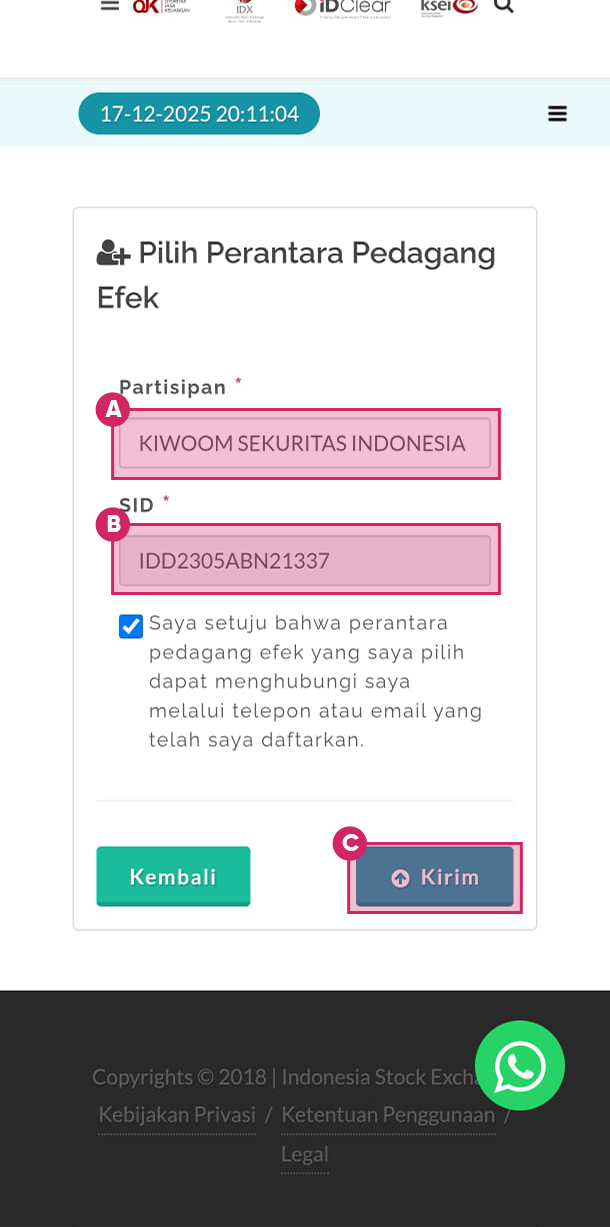Click the date and time badge
The image size is (610, 1227).
coord(199,114)
